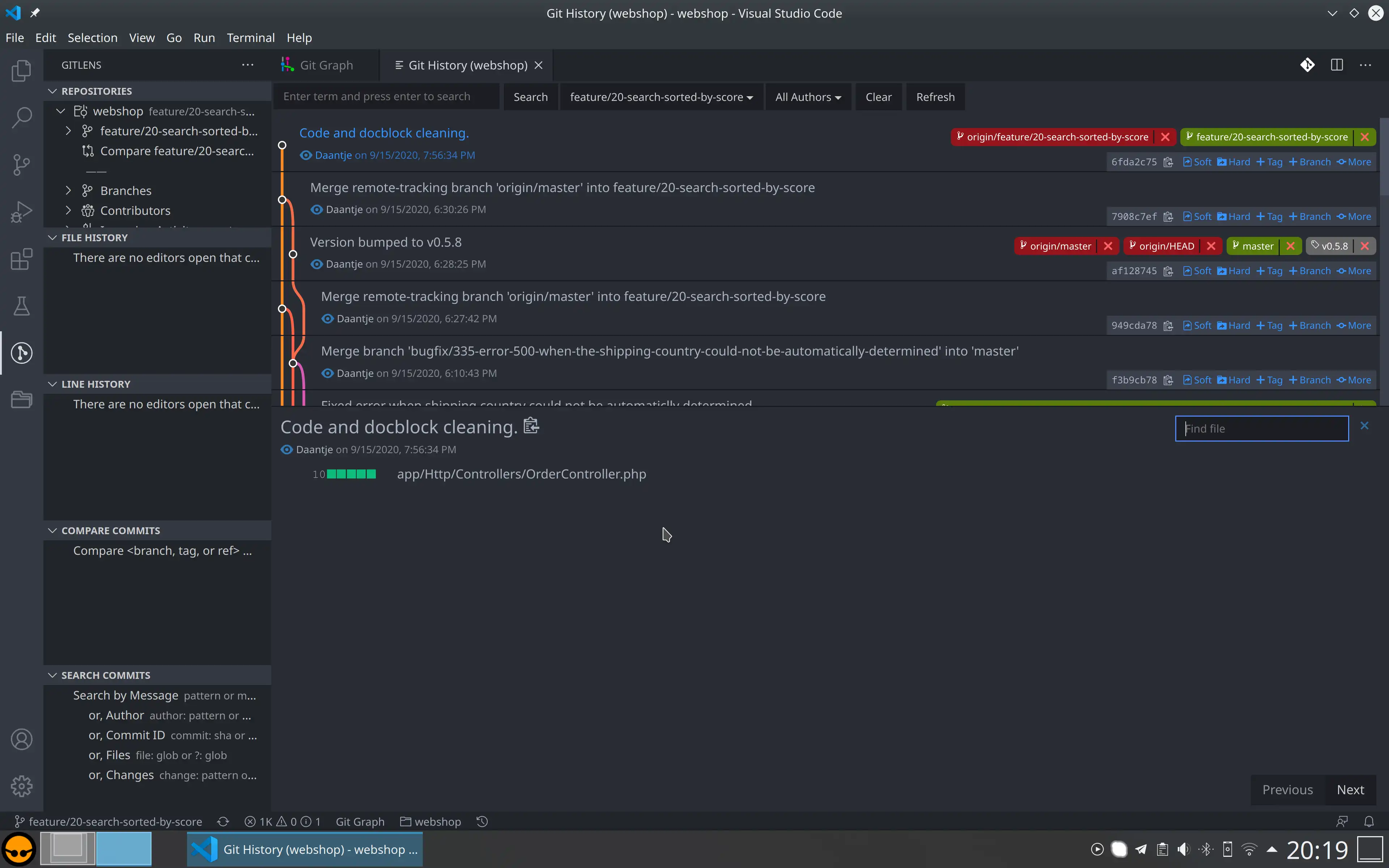The height and width of the screenshot is (868, 1389).
Task: Click the Search button
Action: [530, 97]
